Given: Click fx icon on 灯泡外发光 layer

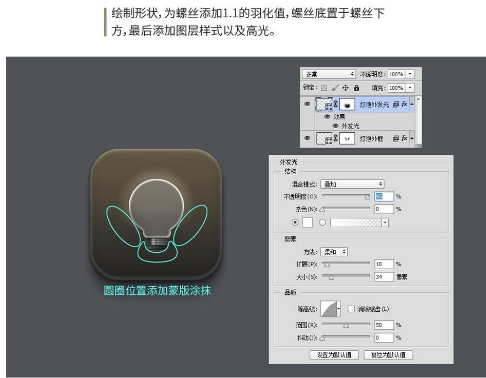Looking at the screenshot, I should click(404, 104).
